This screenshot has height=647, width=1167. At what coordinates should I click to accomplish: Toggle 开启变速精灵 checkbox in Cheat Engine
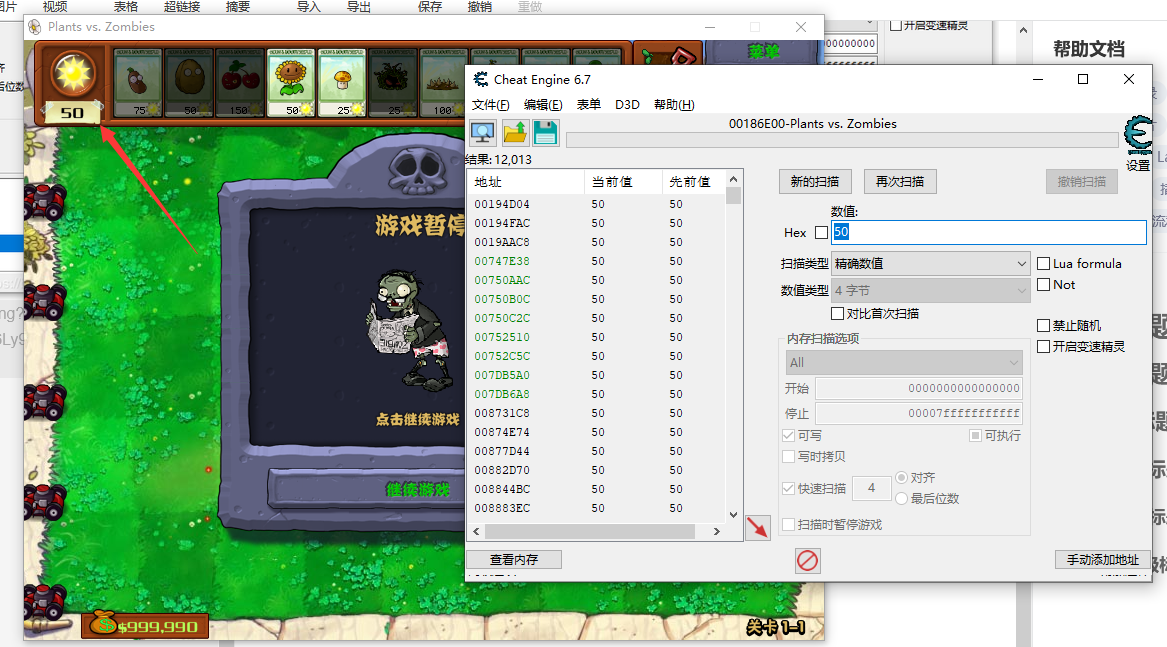(1043, 346)
